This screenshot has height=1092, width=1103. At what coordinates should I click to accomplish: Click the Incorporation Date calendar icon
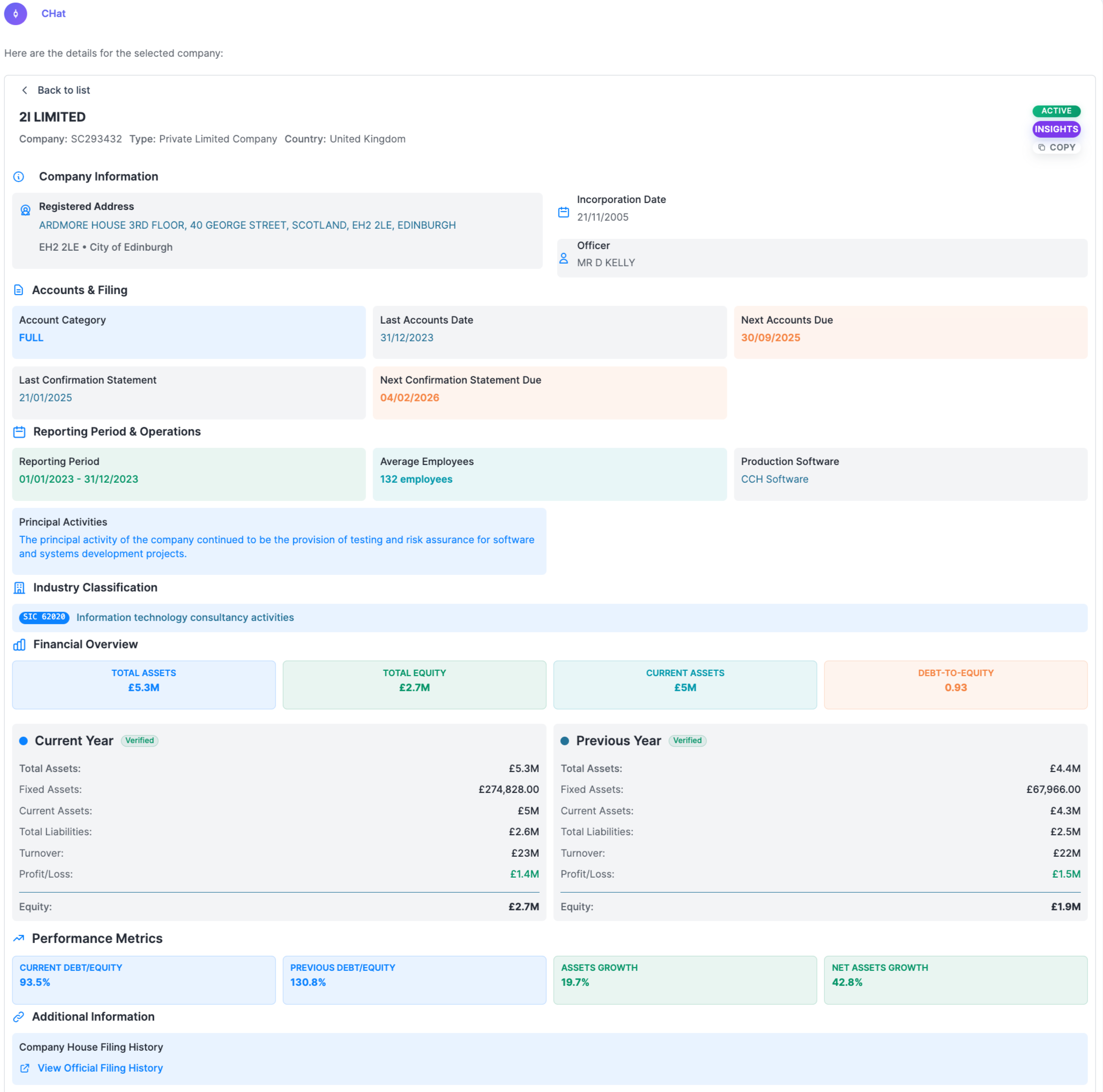pos(563,212)
